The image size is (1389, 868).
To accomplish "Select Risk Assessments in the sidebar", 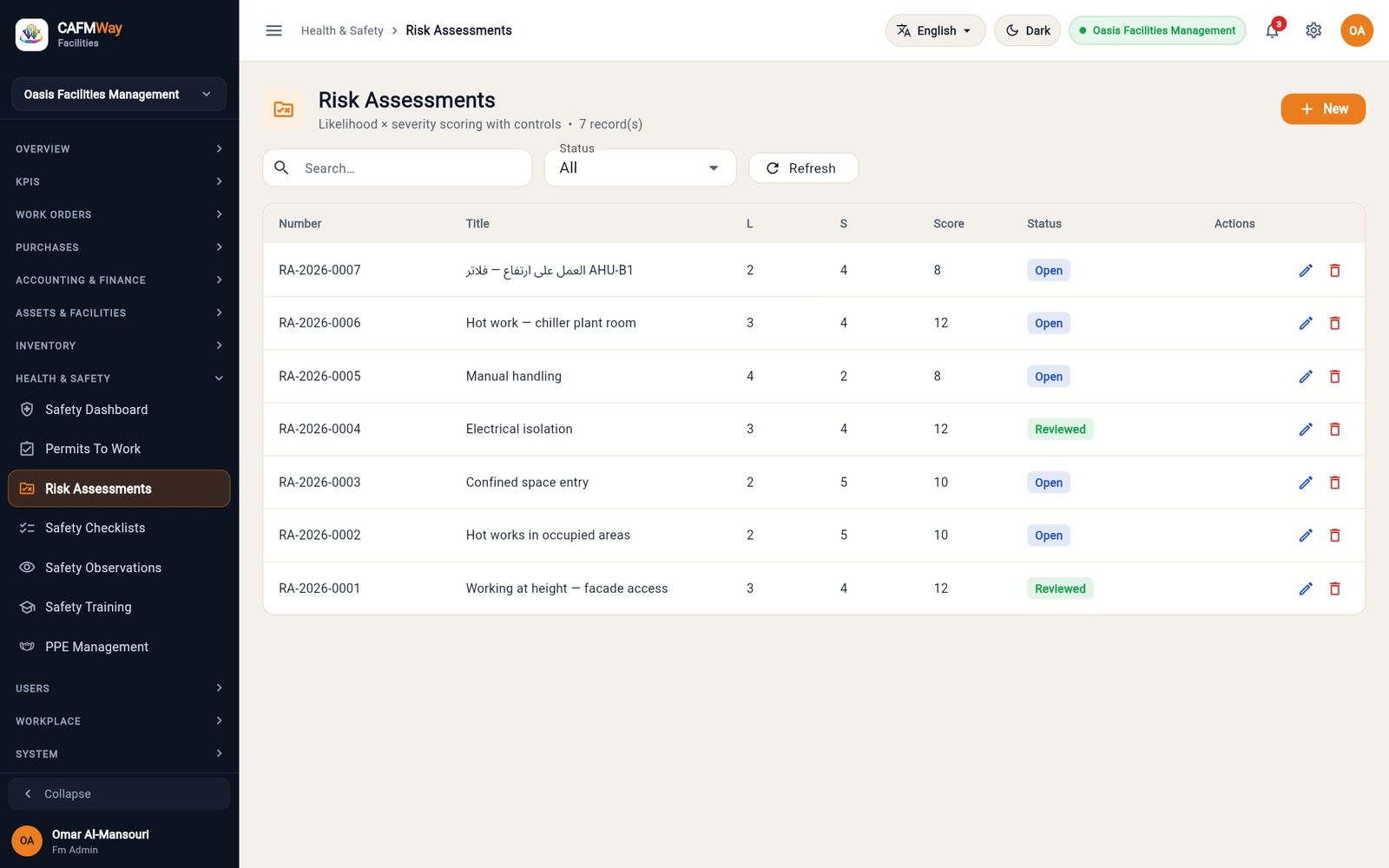I will coord(119,489).
